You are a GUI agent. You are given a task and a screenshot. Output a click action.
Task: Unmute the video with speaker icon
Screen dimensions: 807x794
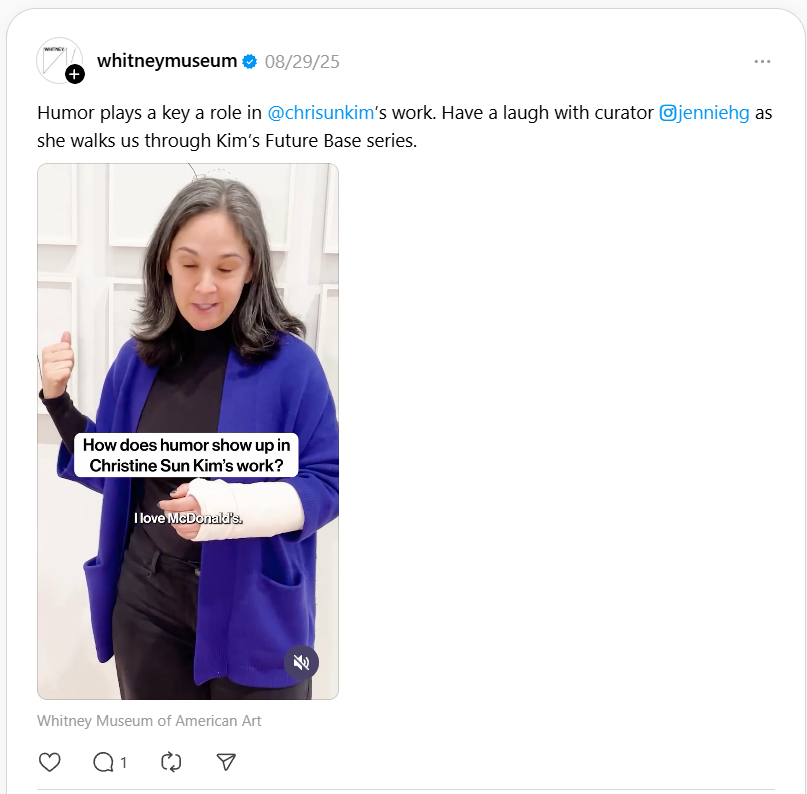tap(302, 663)
